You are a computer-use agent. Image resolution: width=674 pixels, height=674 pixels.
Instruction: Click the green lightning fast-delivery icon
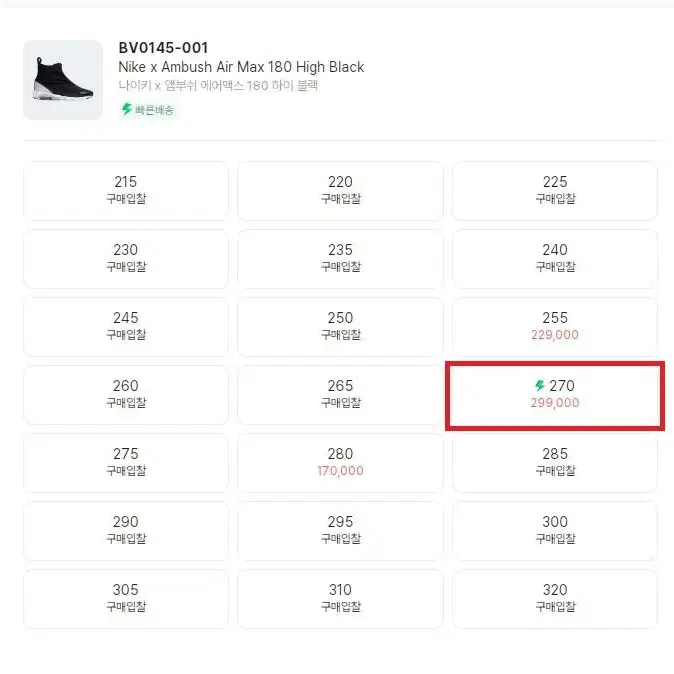[126, 109]
